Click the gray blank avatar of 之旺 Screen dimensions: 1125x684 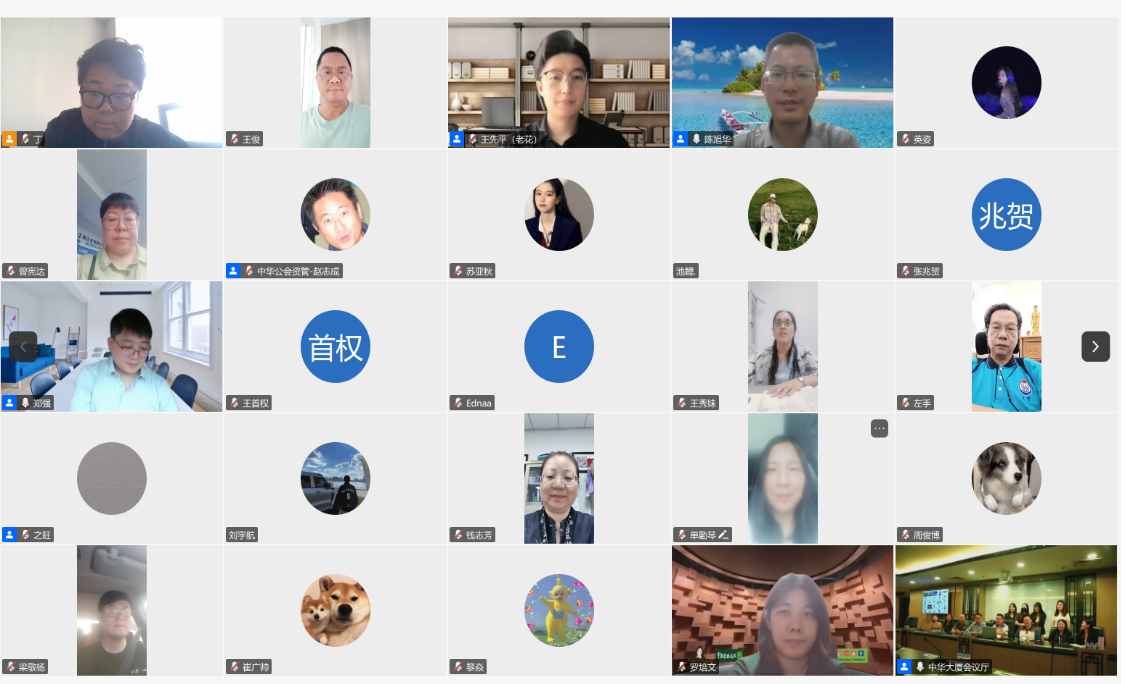click(111, 479)
